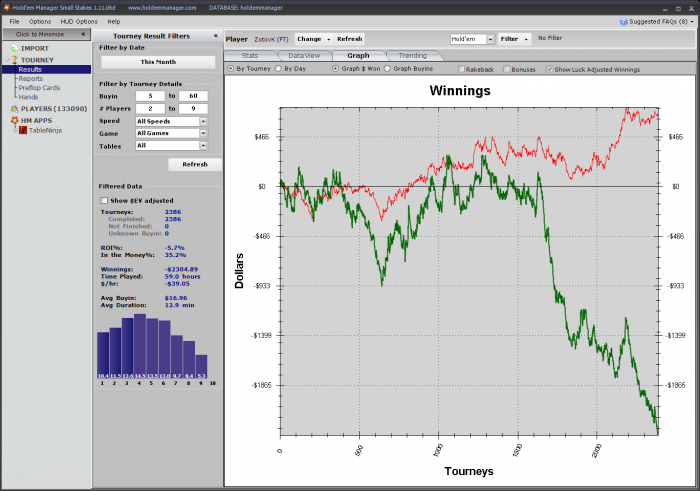Switch to the Trending tab

coord(412,55)
